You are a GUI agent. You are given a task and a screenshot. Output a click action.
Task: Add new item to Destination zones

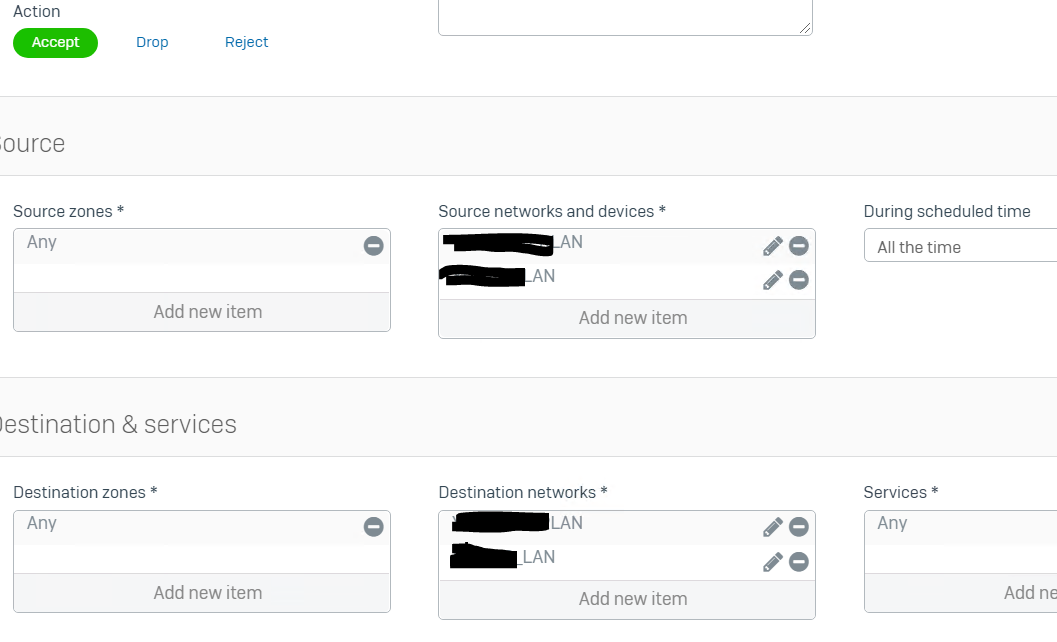[x=202, y=593]
